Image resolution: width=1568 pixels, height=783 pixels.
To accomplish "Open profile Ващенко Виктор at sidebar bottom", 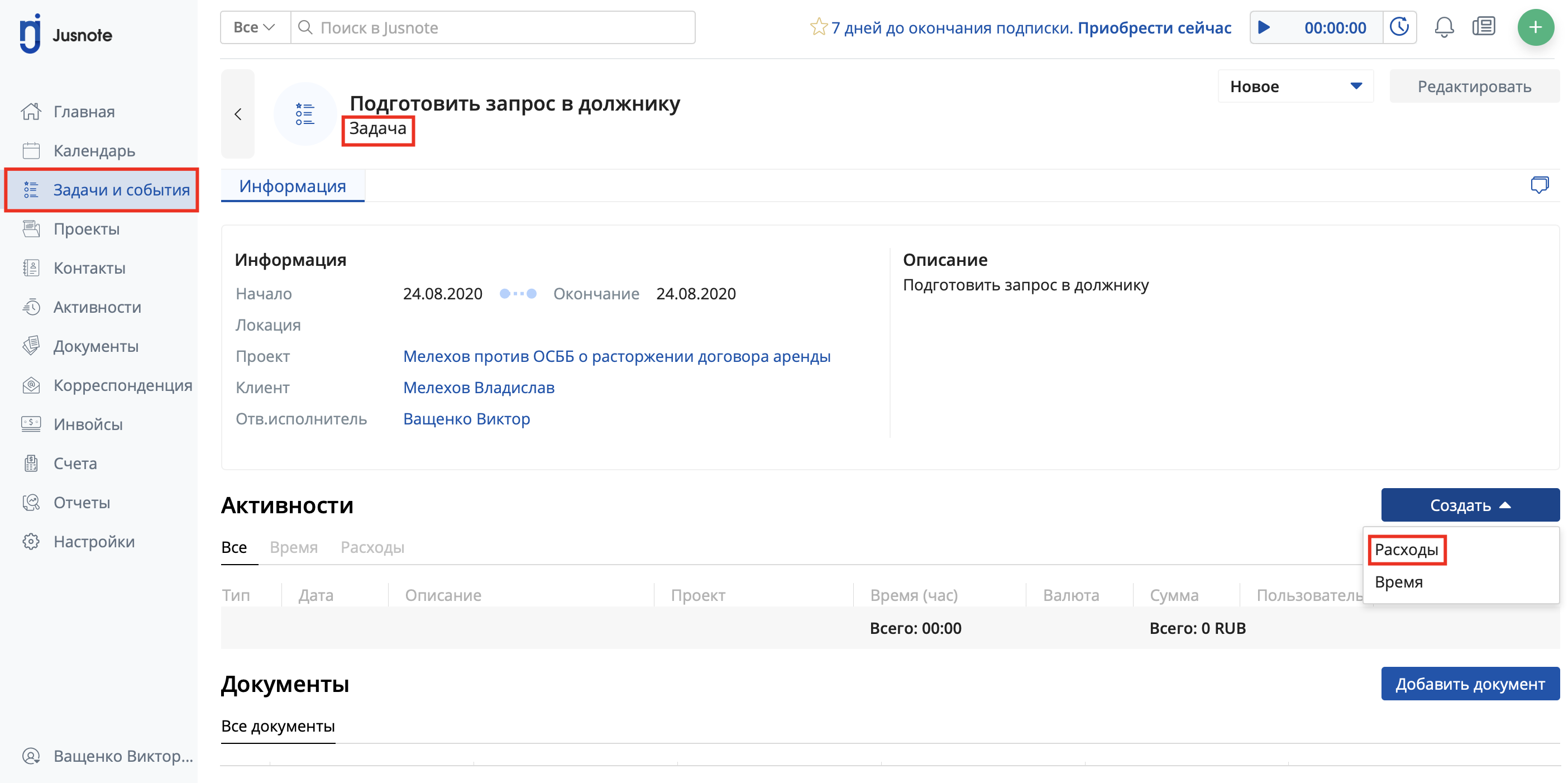I will [123, 755].
